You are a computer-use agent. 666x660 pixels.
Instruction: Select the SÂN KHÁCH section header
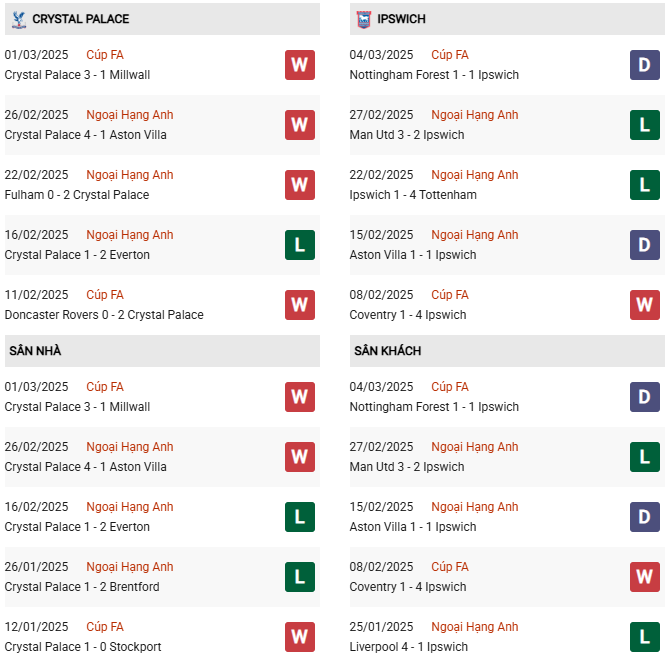[x=387, y=351]
